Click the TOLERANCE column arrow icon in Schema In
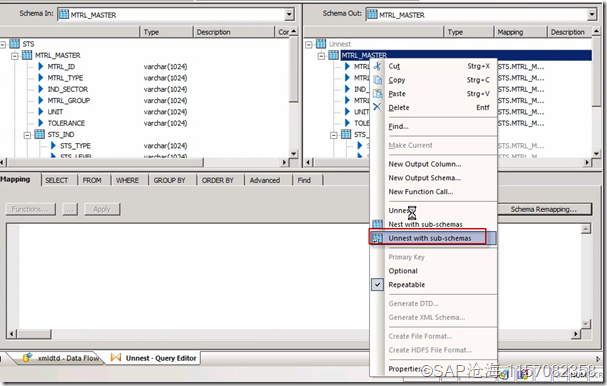 41,123
